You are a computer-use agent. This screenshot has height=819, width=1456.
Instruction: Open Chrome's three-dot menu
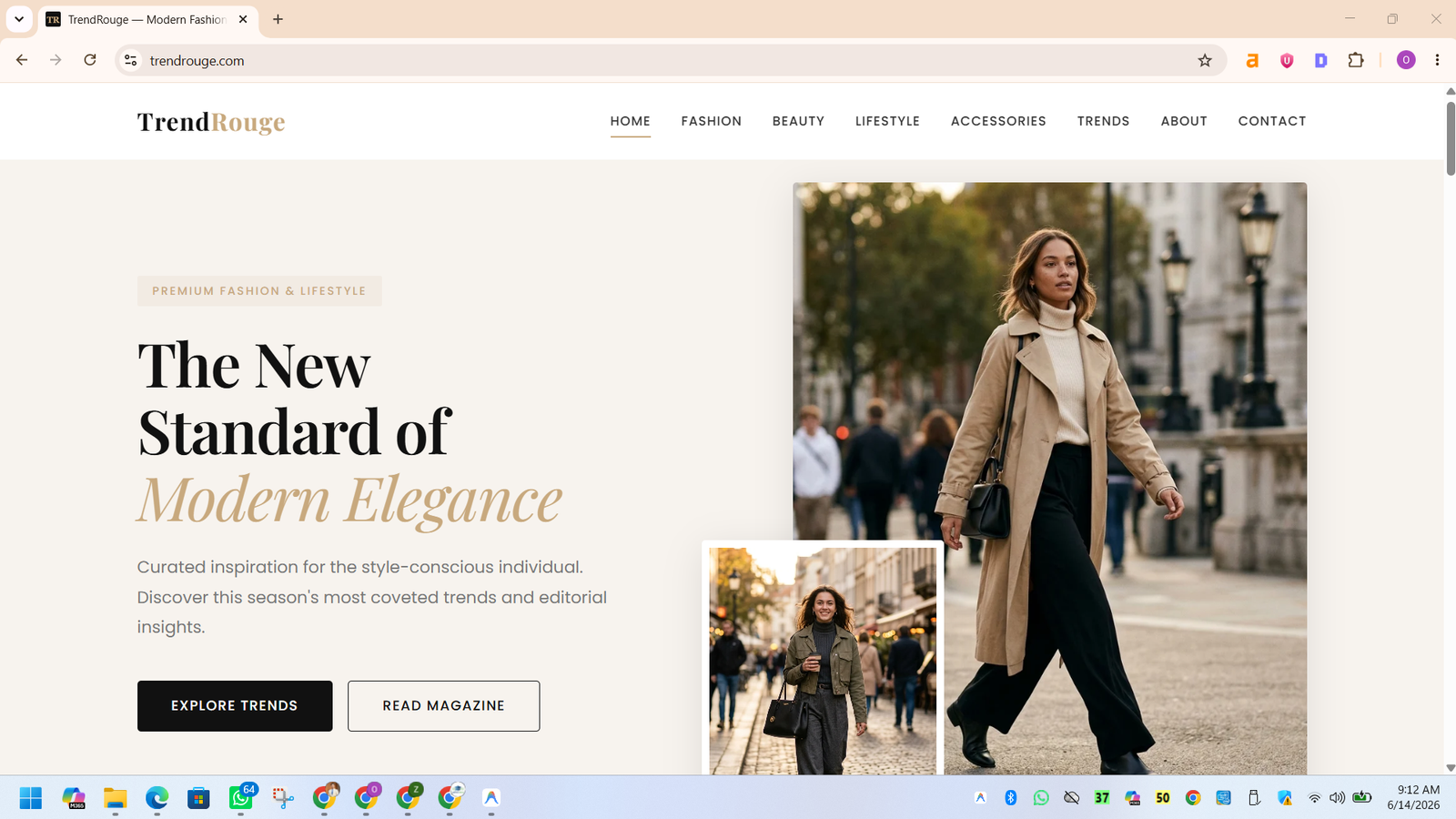(1438, 60)
